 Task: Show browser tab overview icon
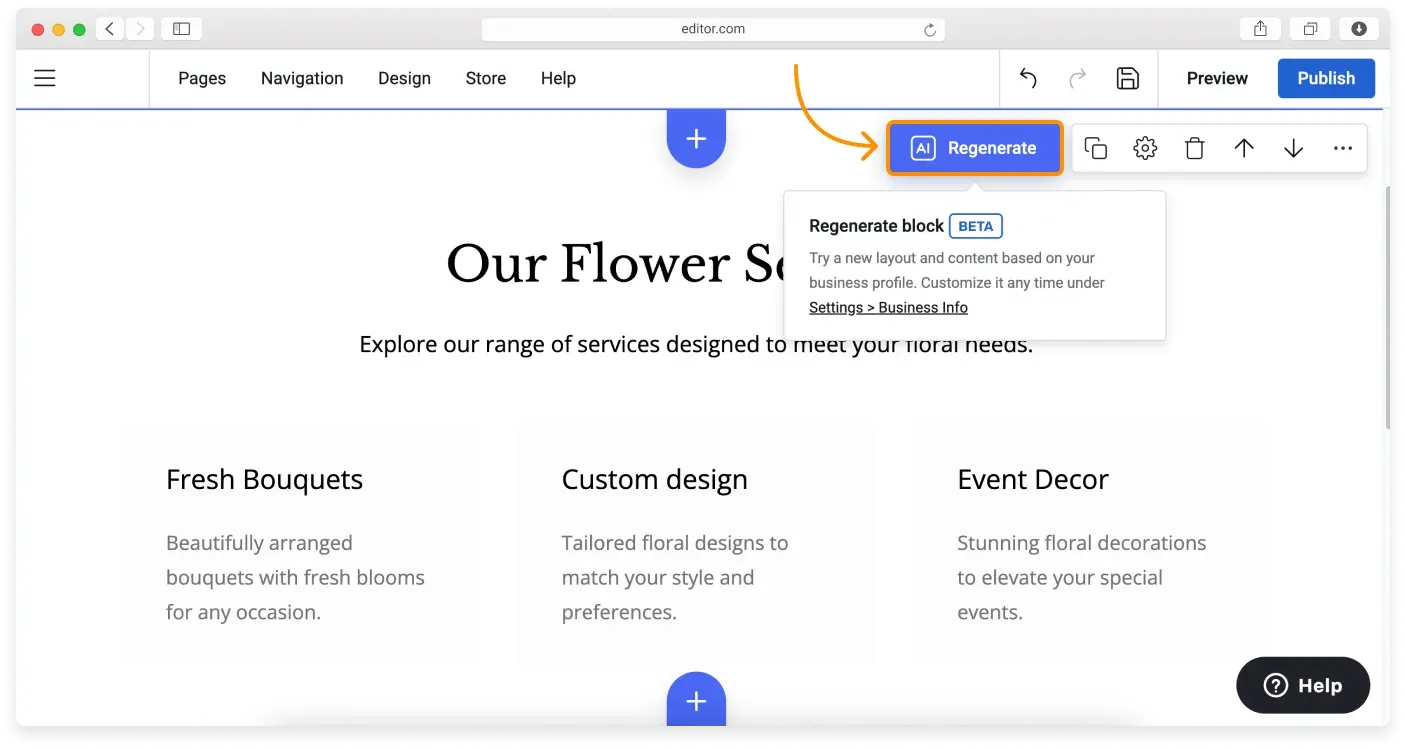coord(1310,29)
